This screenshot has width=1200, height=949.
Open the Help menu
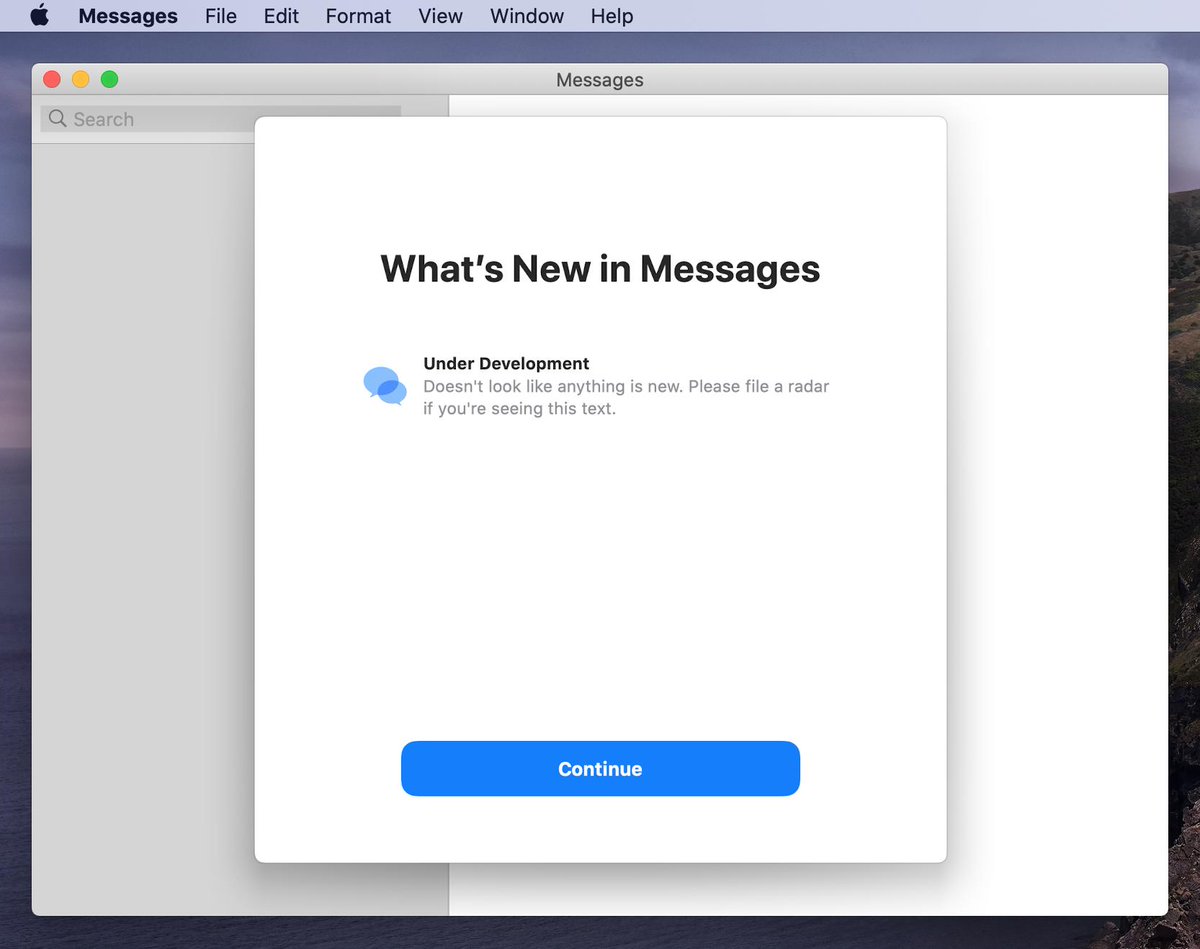click(611, 16)
